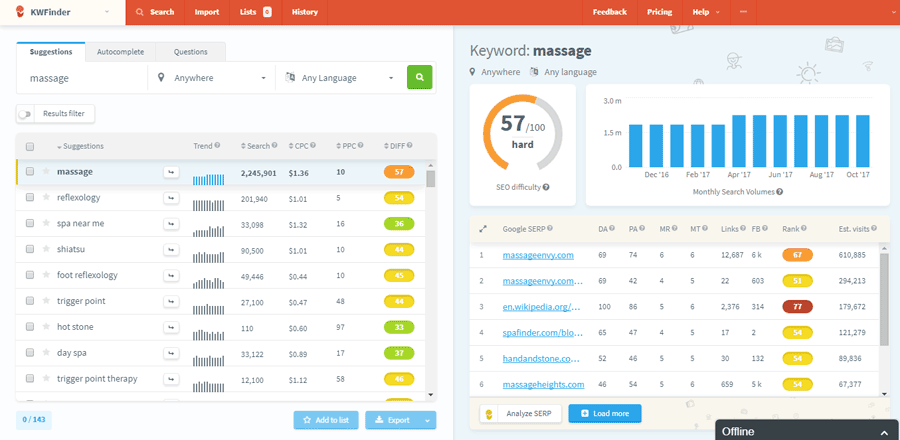
Task: Click the Analyze SERP button
Action: pos(521,414)
